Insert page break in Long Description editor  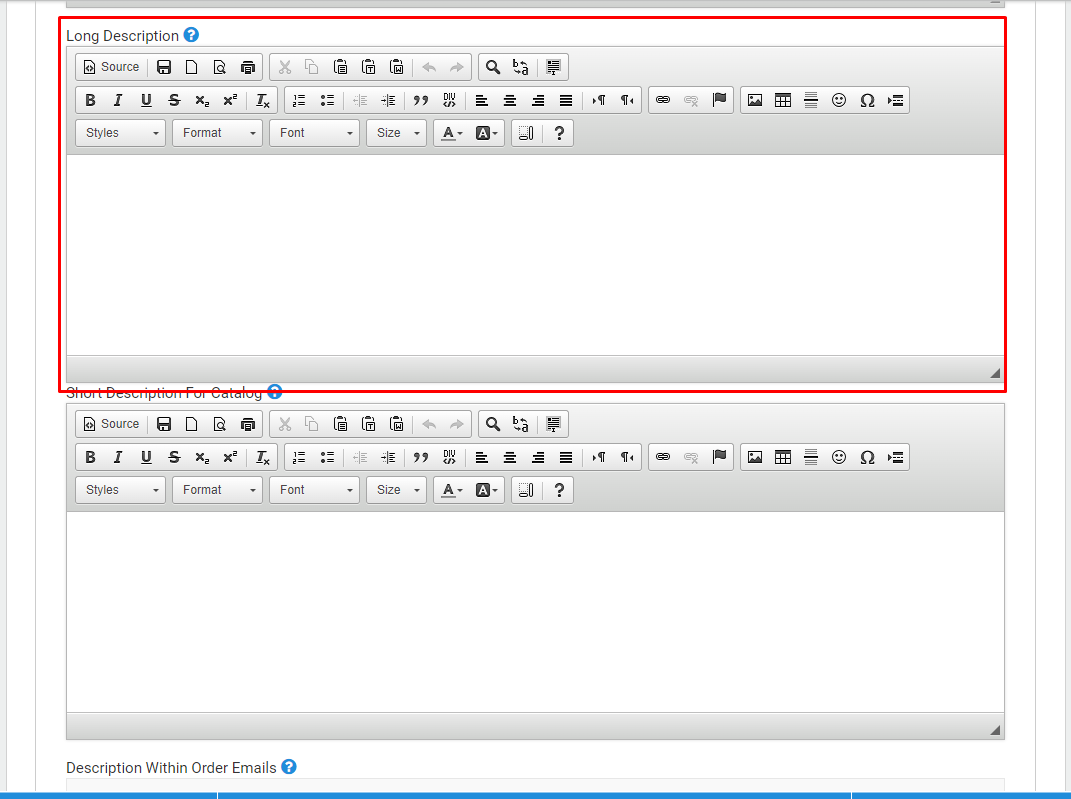895,100
